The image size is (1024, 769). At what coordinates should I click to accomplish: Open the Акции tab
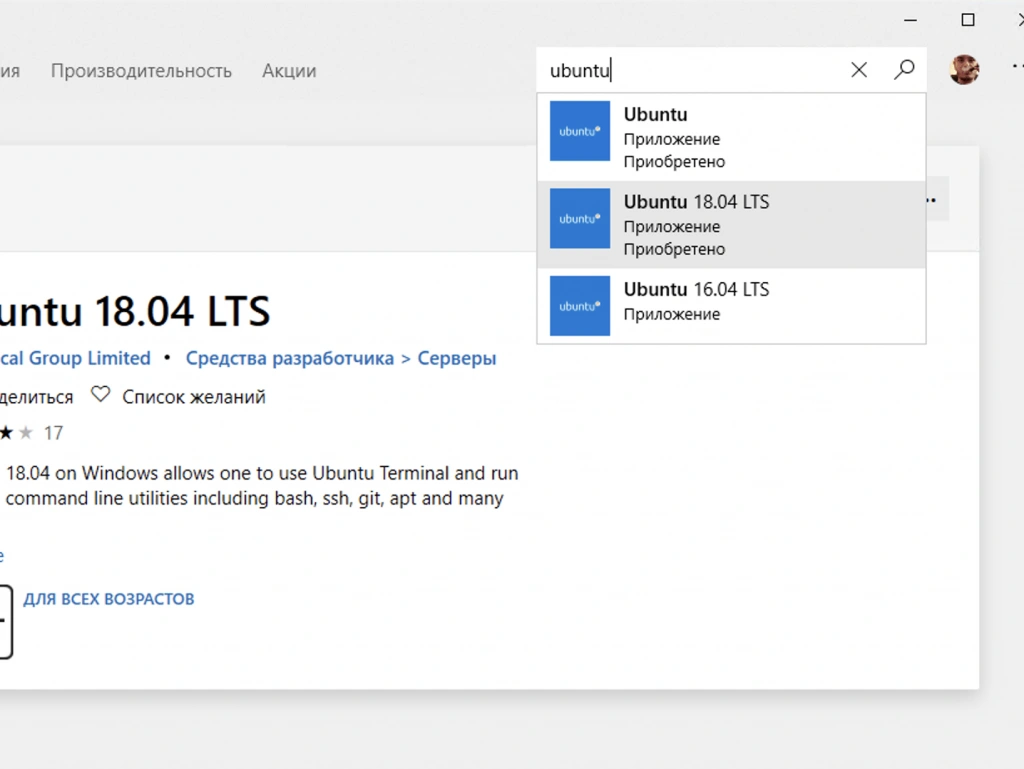pos(289,71)
